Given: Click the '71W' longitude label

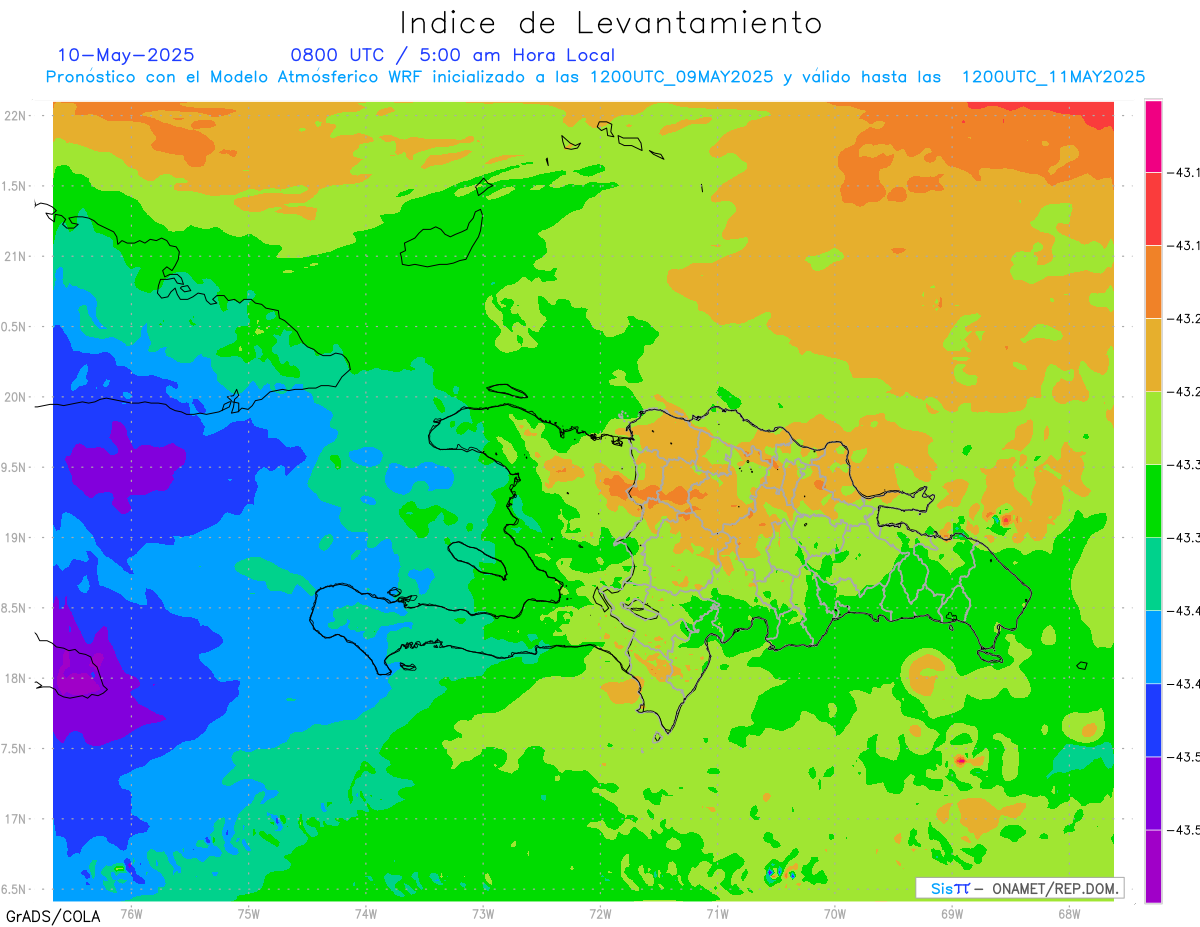Looking at the screenshot, I should tap(717, 912).
